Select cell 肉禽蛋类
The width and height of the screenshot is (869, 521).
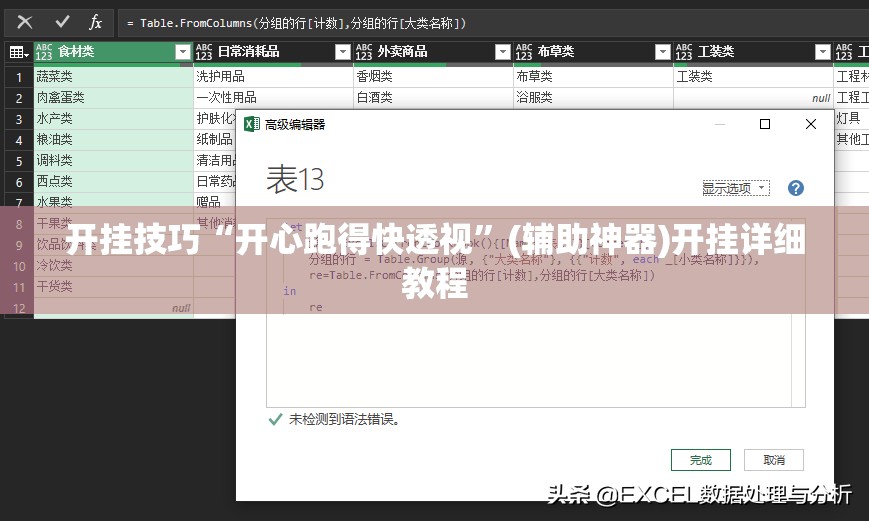[114, 98]
